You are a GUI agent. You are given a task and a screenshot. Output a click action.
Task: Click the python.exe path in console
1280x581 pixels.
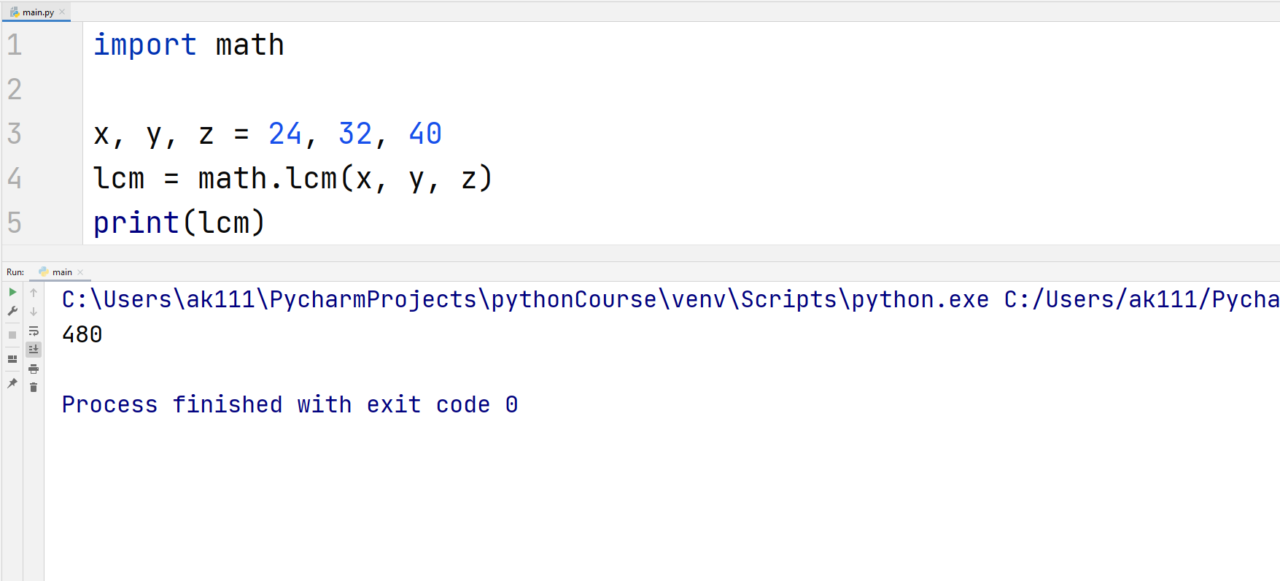400,299
